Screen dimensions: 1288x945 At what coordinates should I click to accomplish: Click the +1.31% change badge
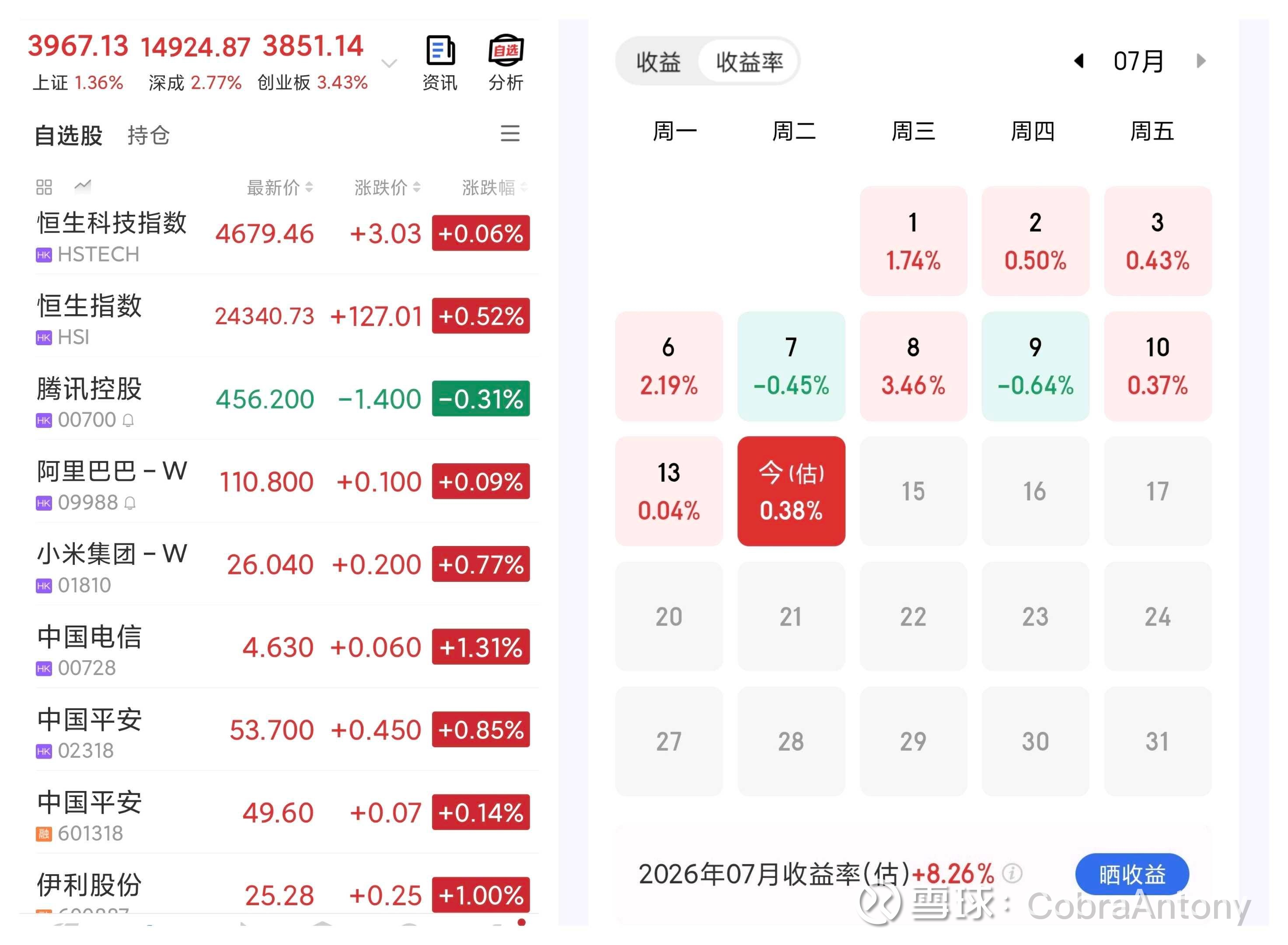click(x=481, y=647)
